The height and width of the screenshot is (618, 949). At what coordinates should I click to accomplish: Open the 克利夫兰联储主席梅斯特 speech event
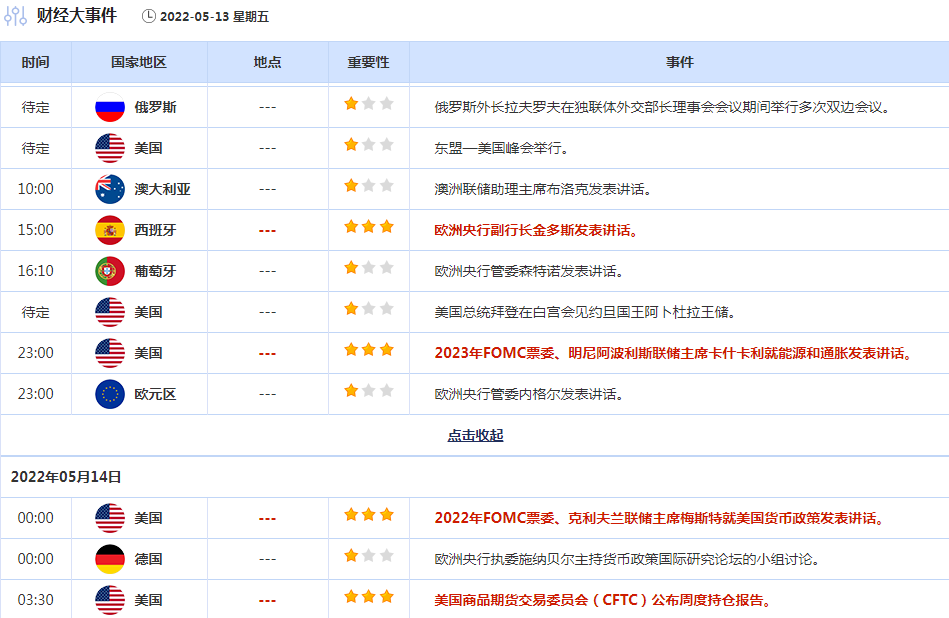pos(660,518)
